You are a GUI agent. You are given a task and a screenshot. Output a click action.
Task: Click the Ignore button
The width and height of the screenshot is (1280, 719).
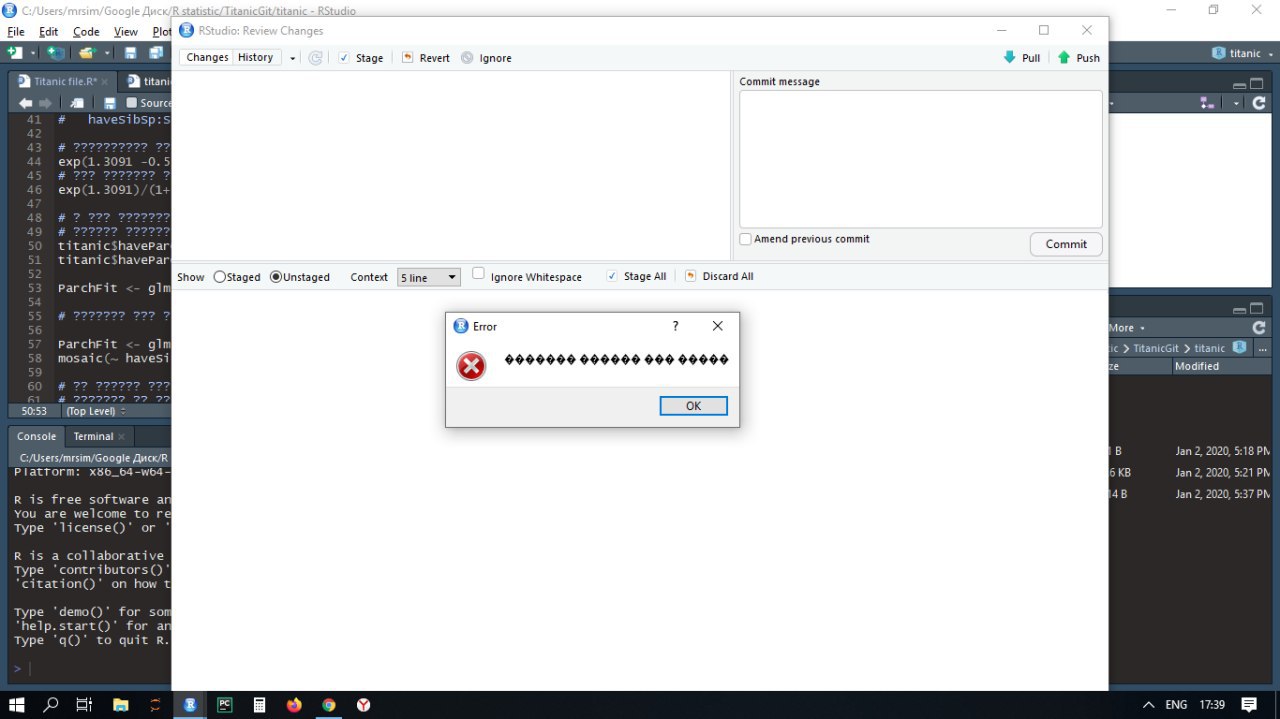(486, 58)
